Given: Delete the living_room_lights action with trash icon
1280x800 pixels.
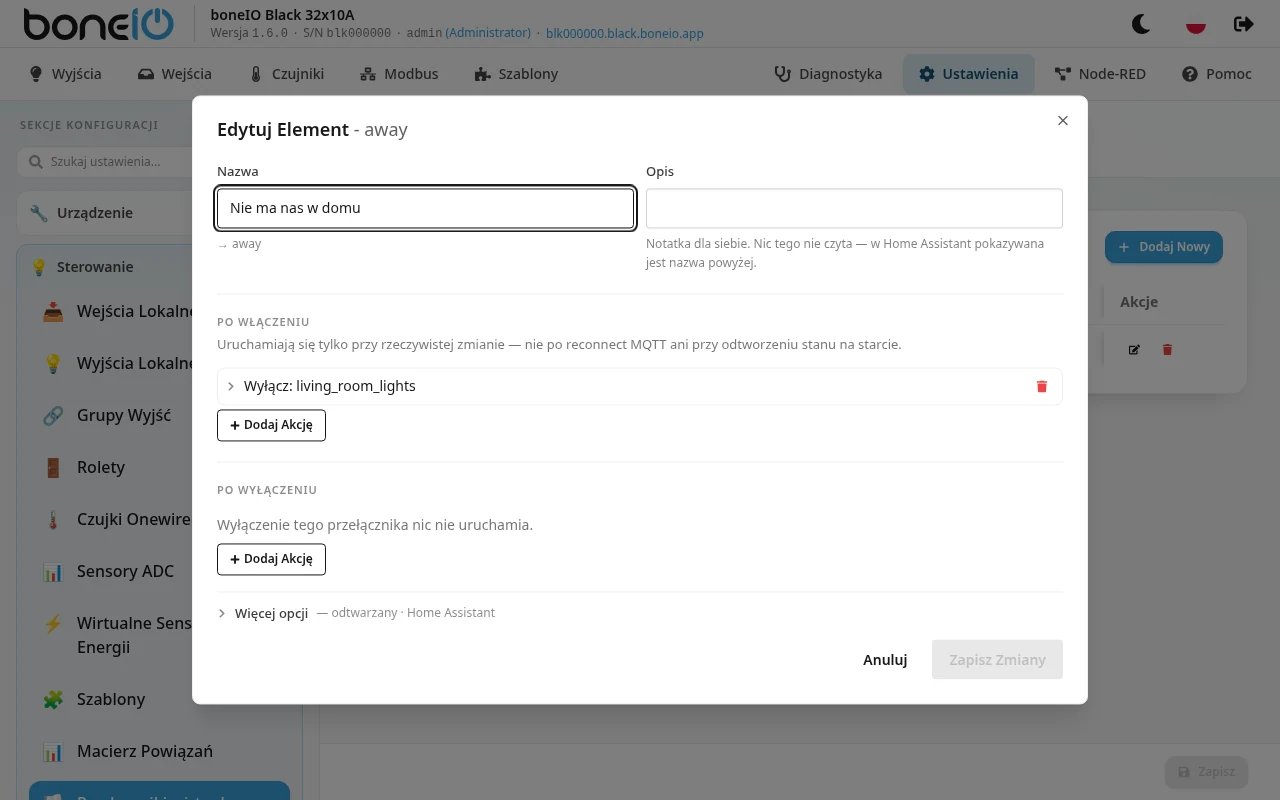Looking at the screenshot, I should (x=1041, y=386).
